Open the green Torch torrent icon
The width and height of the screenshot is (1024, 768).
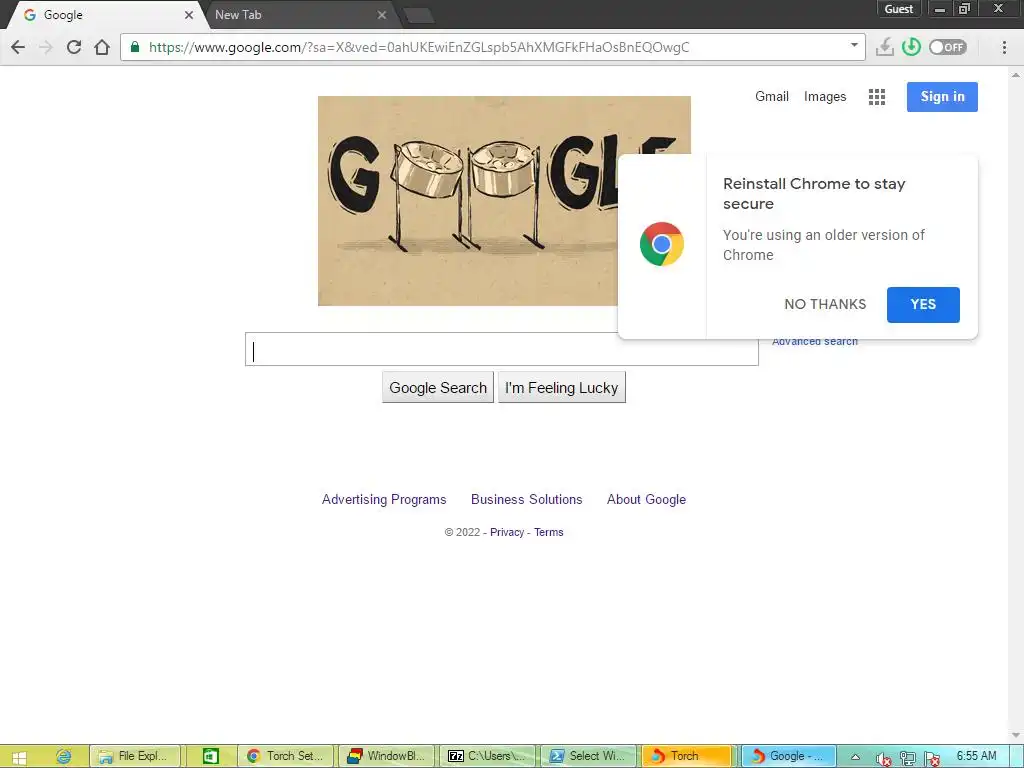tap(911, 47)
